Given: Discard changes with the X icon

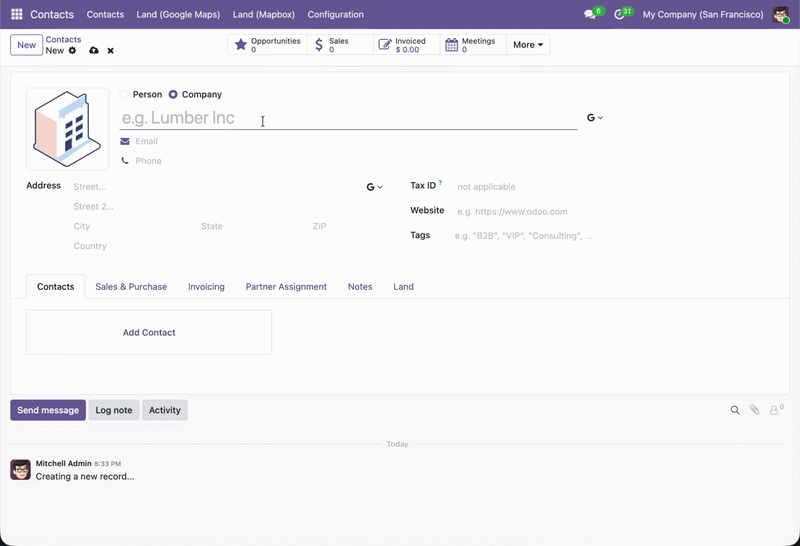Looking at the screenshot, I should pyautogui.click(x=110, y=51).
